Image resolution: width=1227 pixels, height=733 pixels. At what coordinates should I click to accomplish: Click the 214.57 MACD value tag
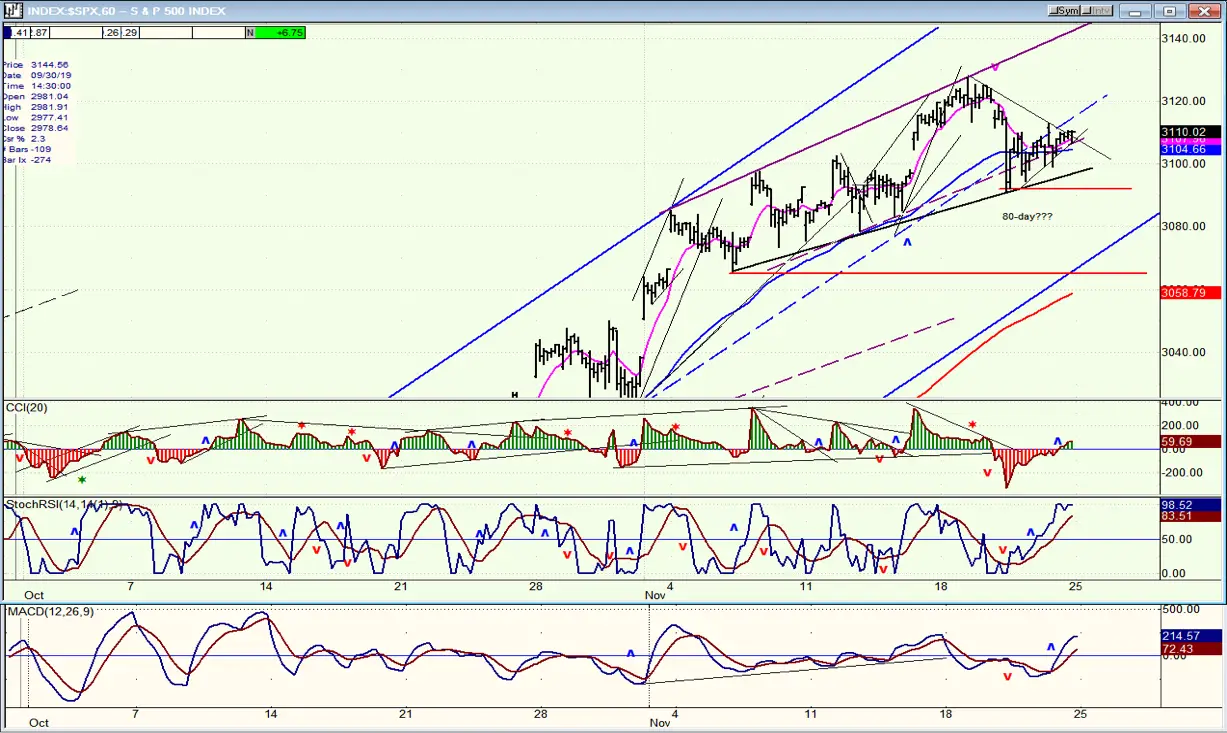1191,636
